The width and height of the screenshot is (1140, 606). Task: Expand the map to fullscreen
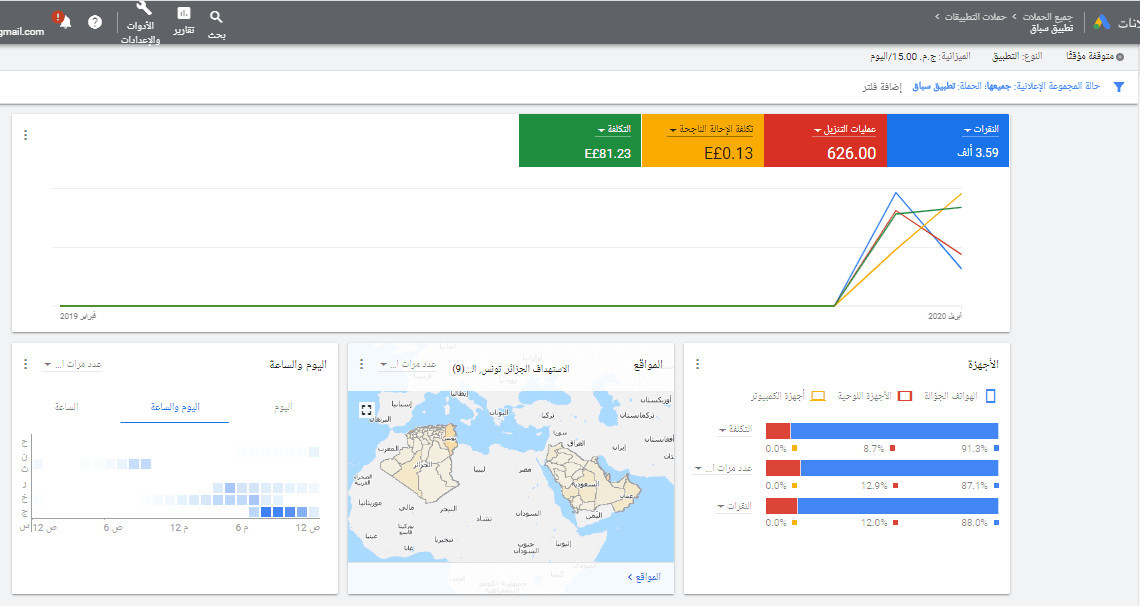[x=366, y=411]
